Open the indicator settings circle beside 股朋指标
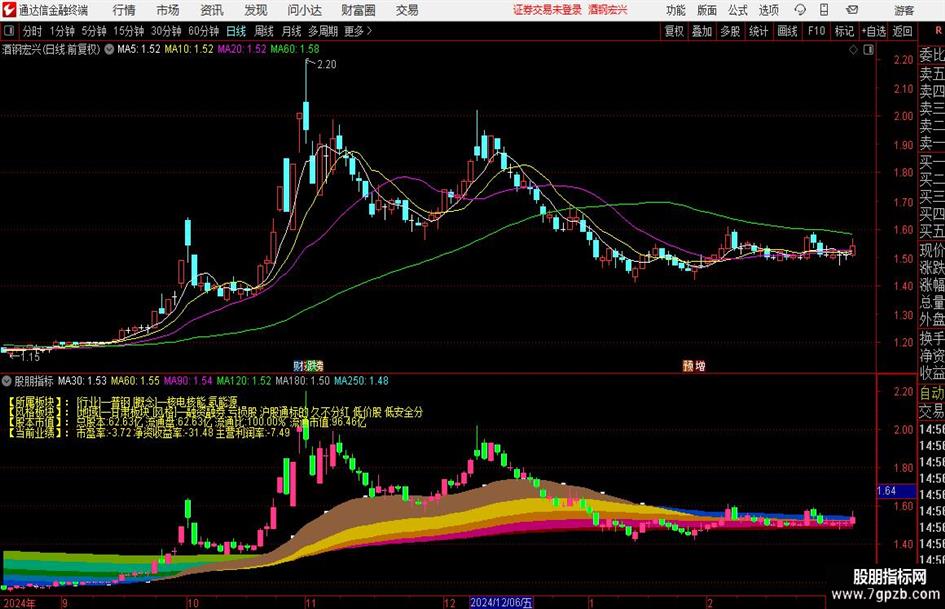Viewport: 945px width, 609px height. [x=7, y=380]
